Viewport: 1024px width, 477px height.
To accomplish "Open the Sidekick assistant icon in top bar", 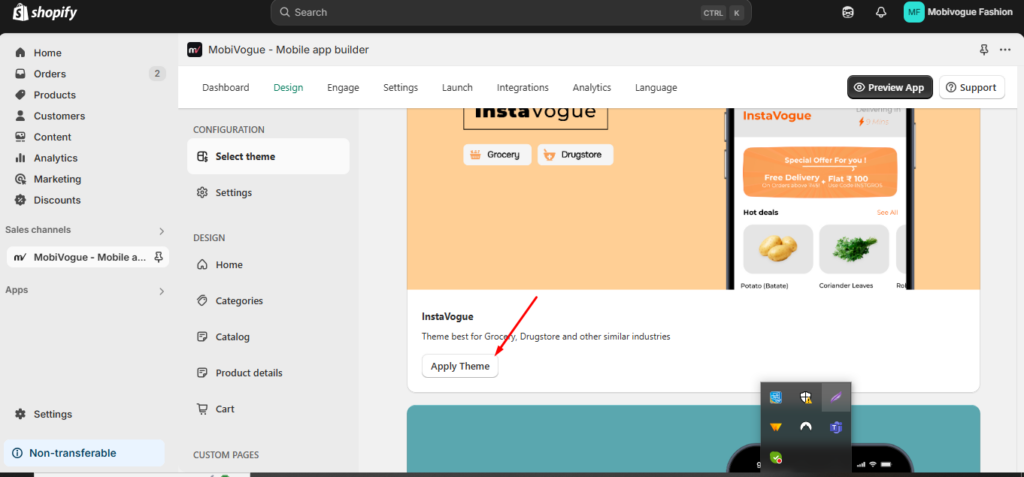I will click(848, 12).
